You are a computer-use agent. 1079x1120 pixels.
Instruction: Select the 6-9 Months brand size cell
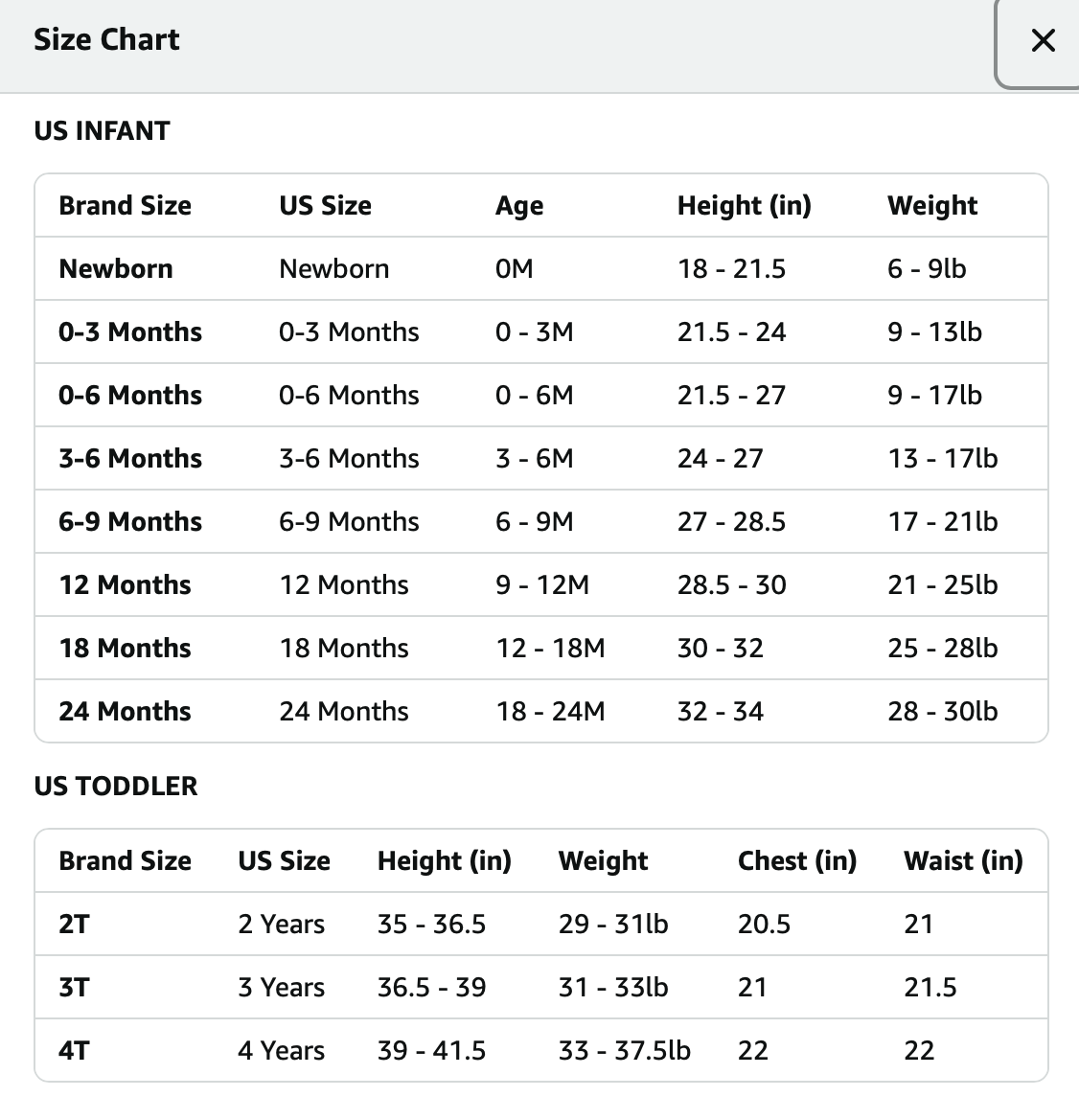[x=130, y=521]
